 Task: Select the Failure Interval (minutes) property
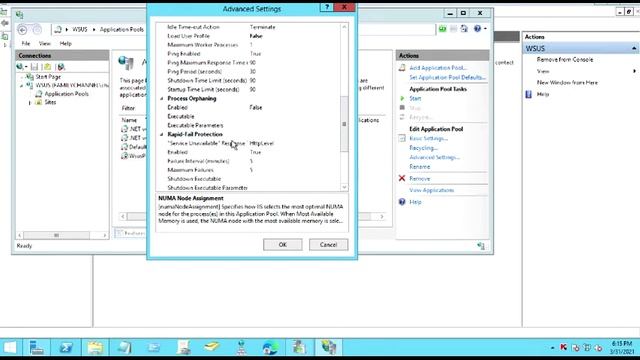(x=249, y=161)
